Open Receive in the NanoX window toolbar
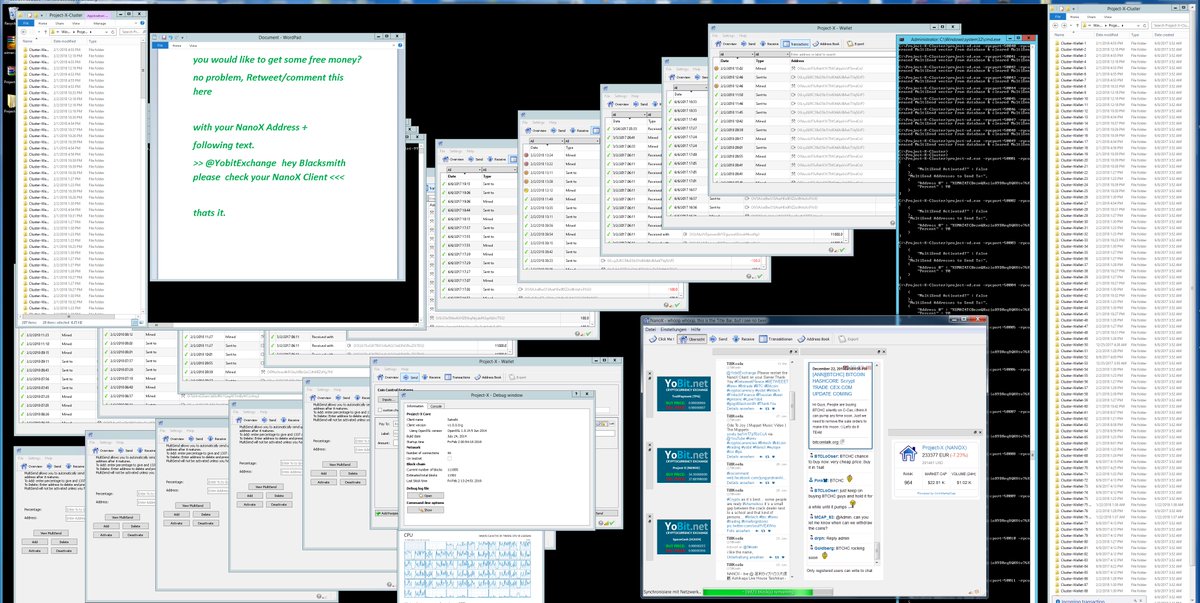 click(744, 339)
